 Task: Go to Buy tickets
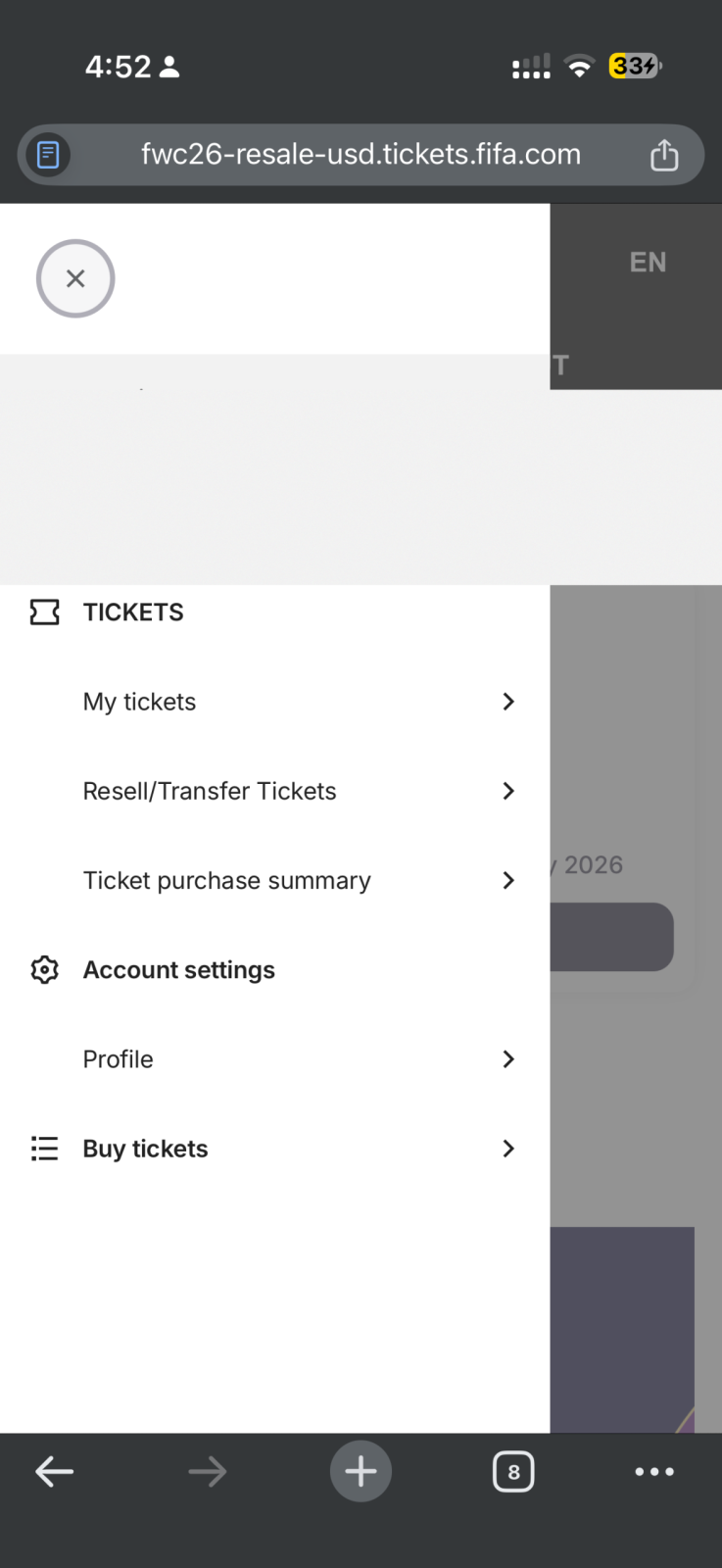(146, 1149)
